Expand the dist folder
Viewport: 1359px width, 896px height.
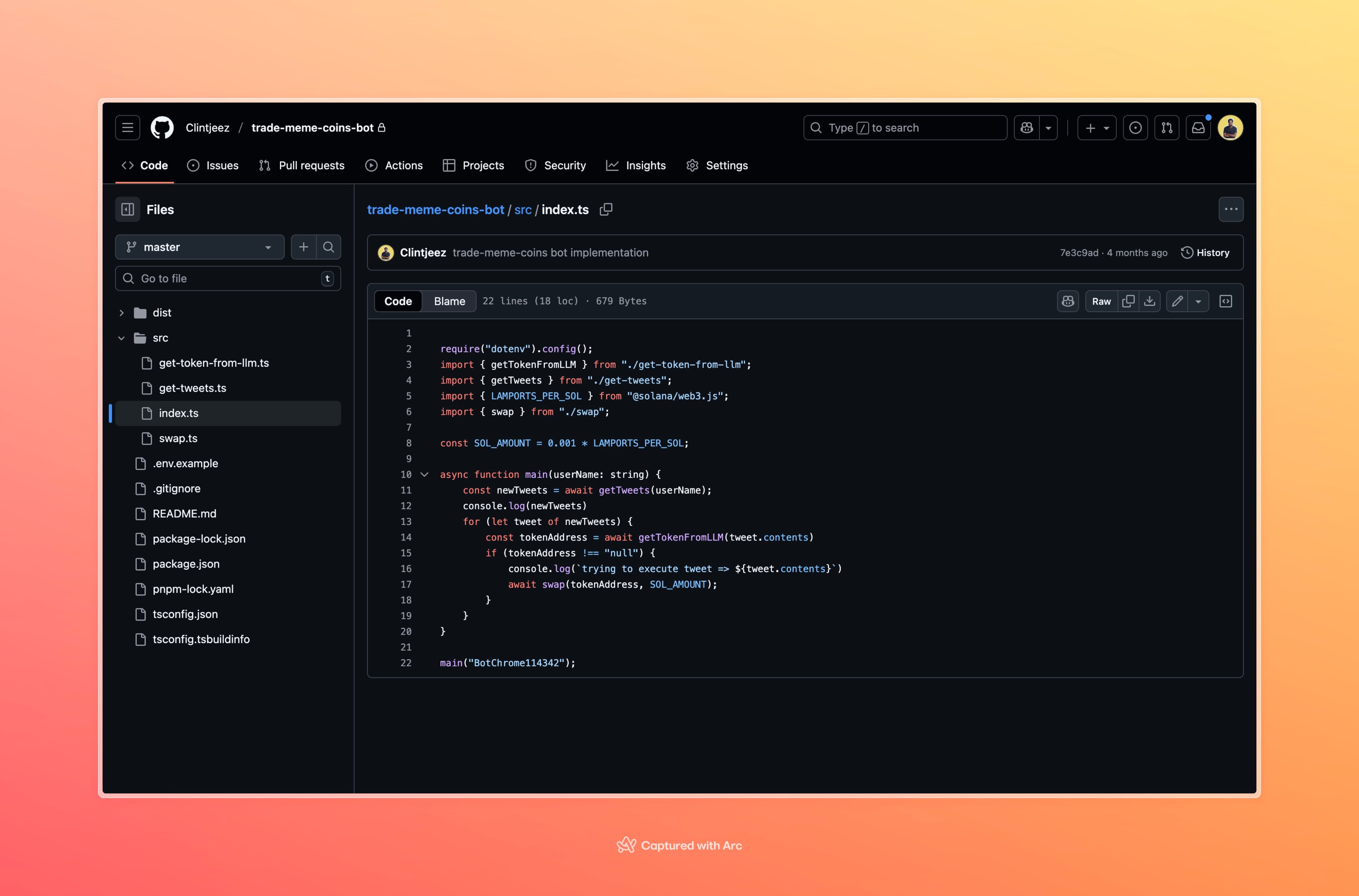point(121,313)
